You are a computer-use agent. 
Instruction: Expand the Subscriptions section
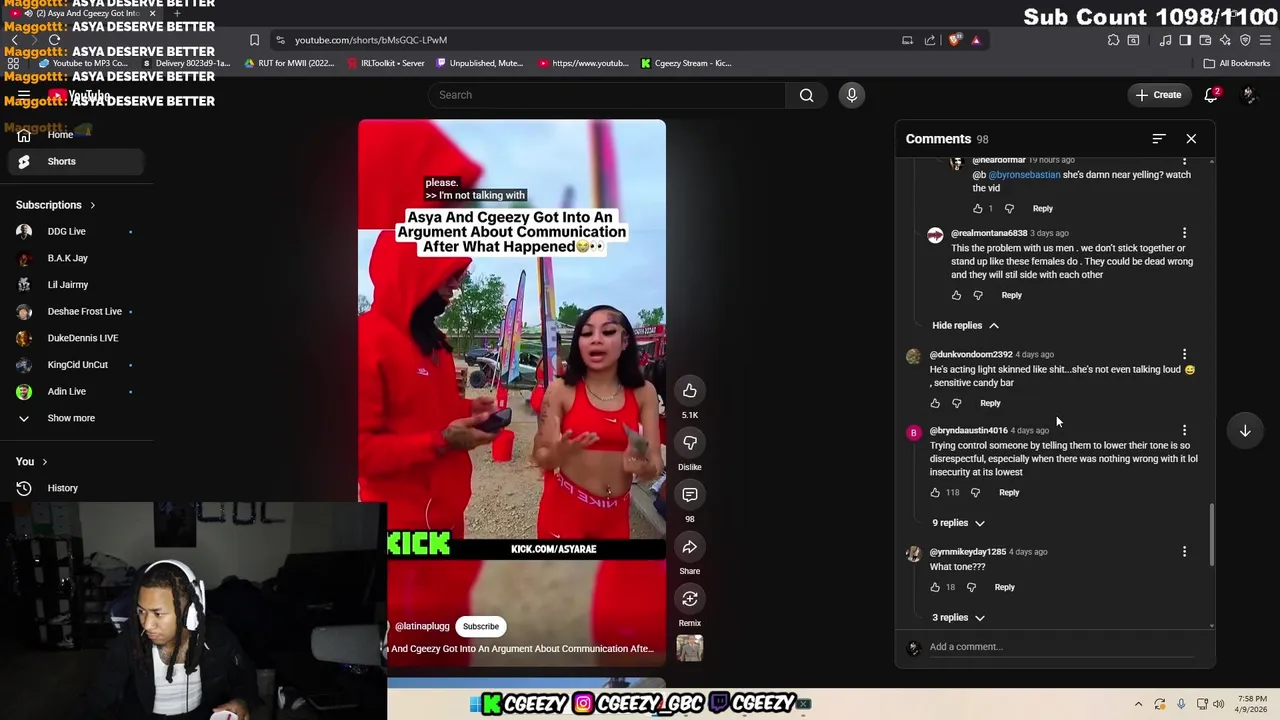tap(56, 205)
